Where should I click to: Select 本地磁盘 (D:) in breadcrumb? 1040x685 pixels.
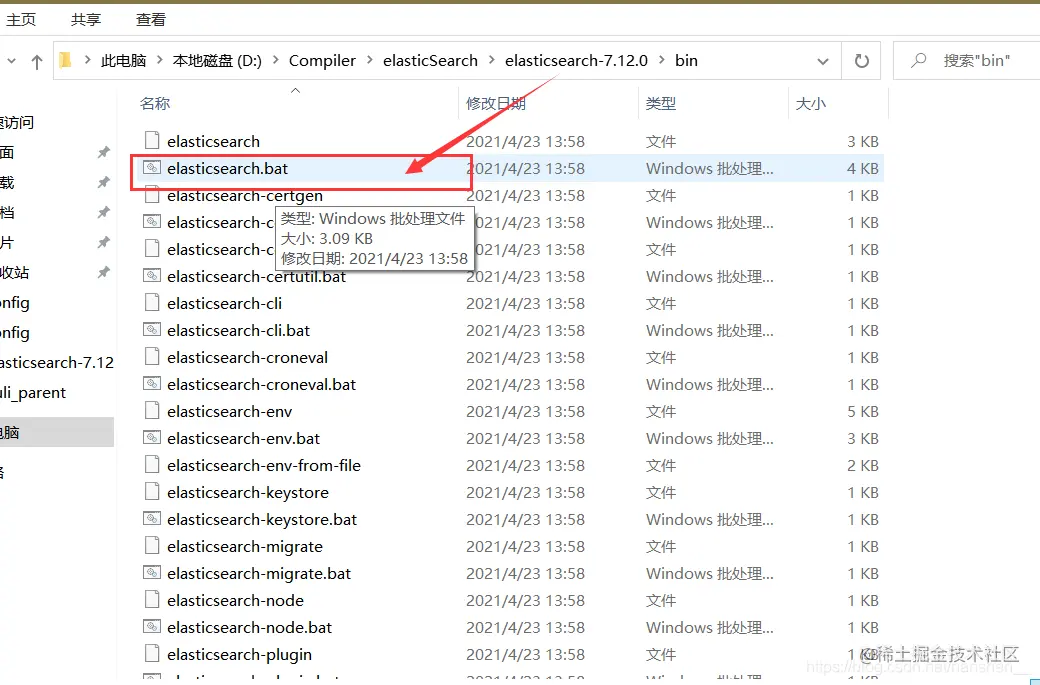(217, 61)
